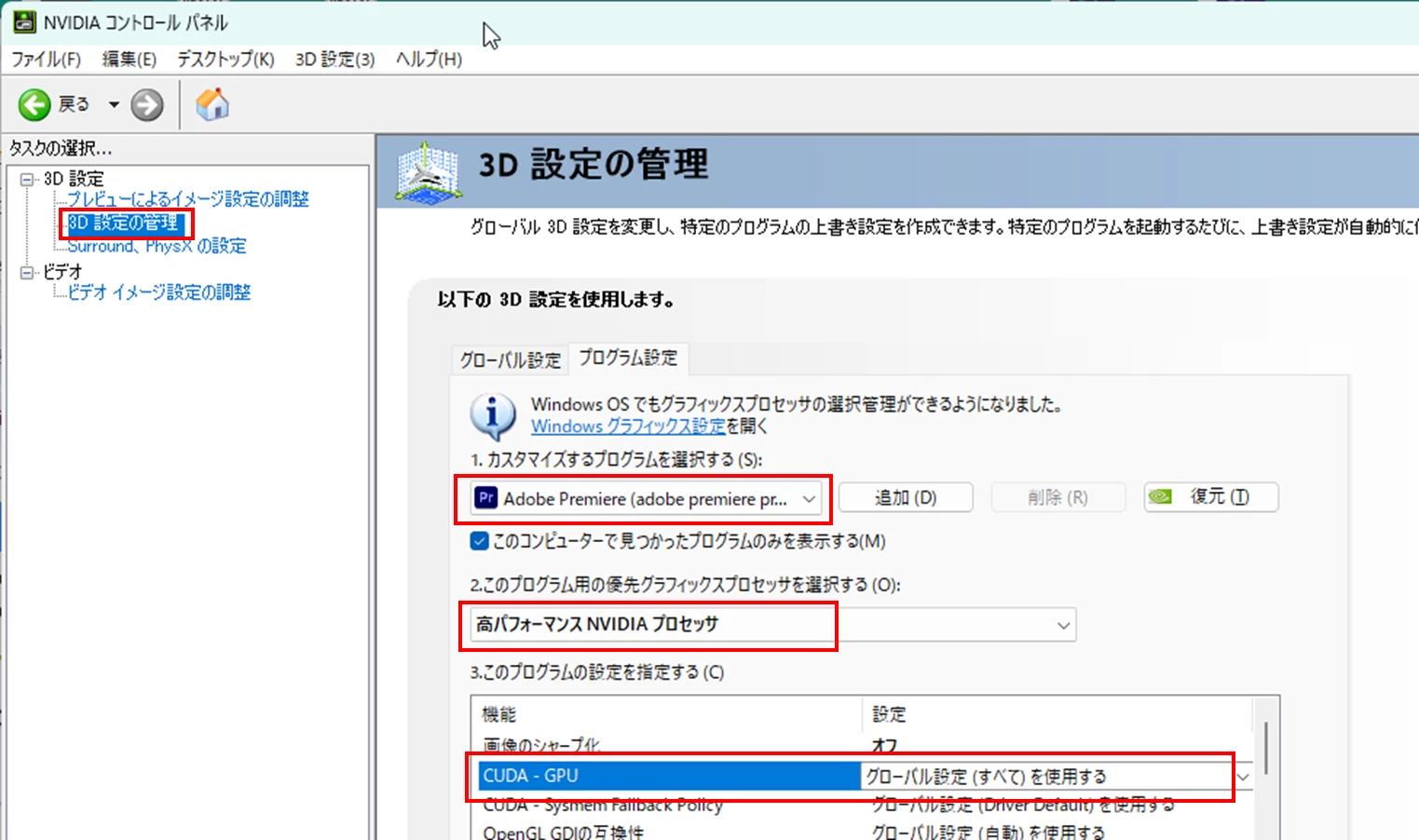The height and width of the screenshot is (840, 1419).
Task: Open プレビューによるイメージ設定の調整
Action: [x=187, y=199]
